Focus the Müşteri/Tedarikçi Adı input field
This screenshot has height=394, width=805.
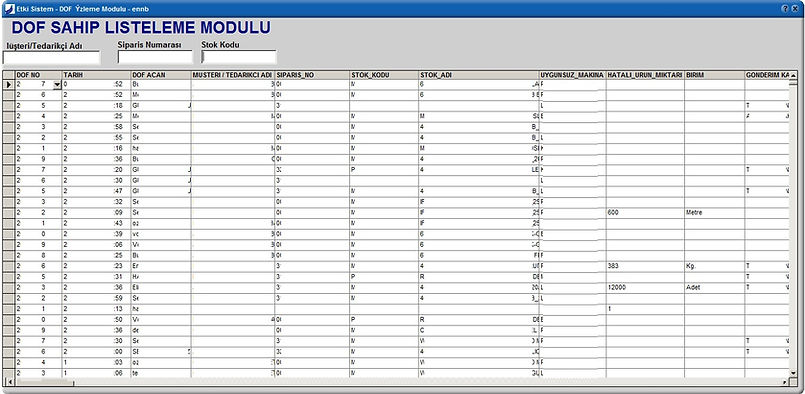pos(52,58)
